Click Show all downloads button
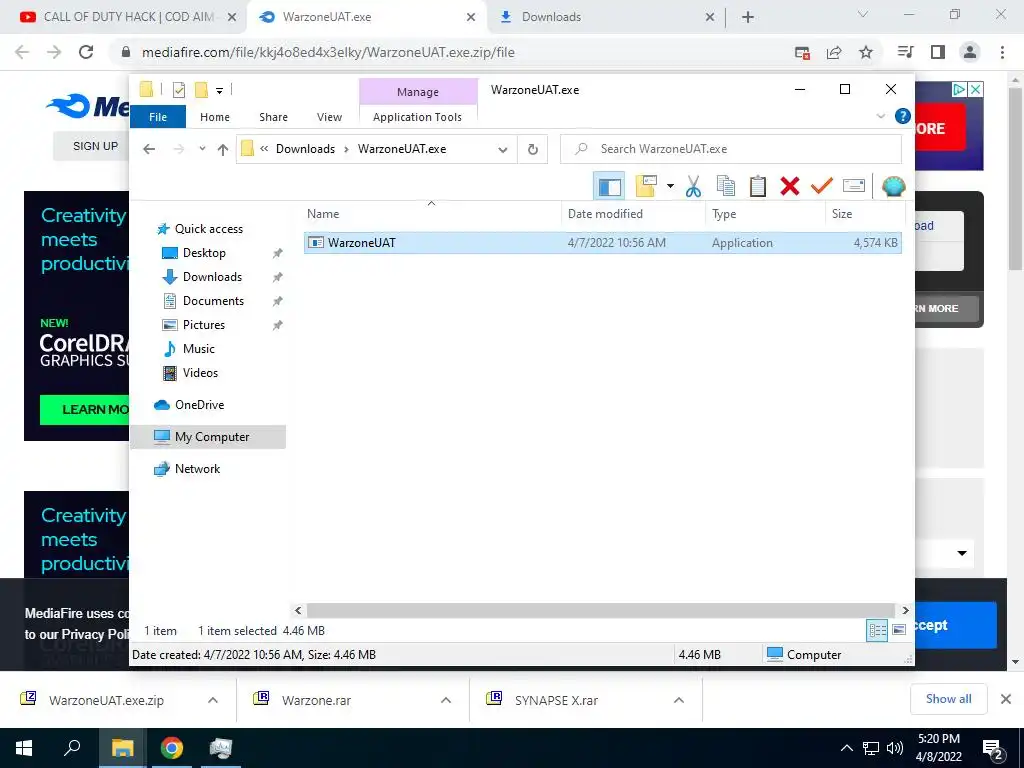This screenshot has width=1024, height=768. [x=949, y=699]
